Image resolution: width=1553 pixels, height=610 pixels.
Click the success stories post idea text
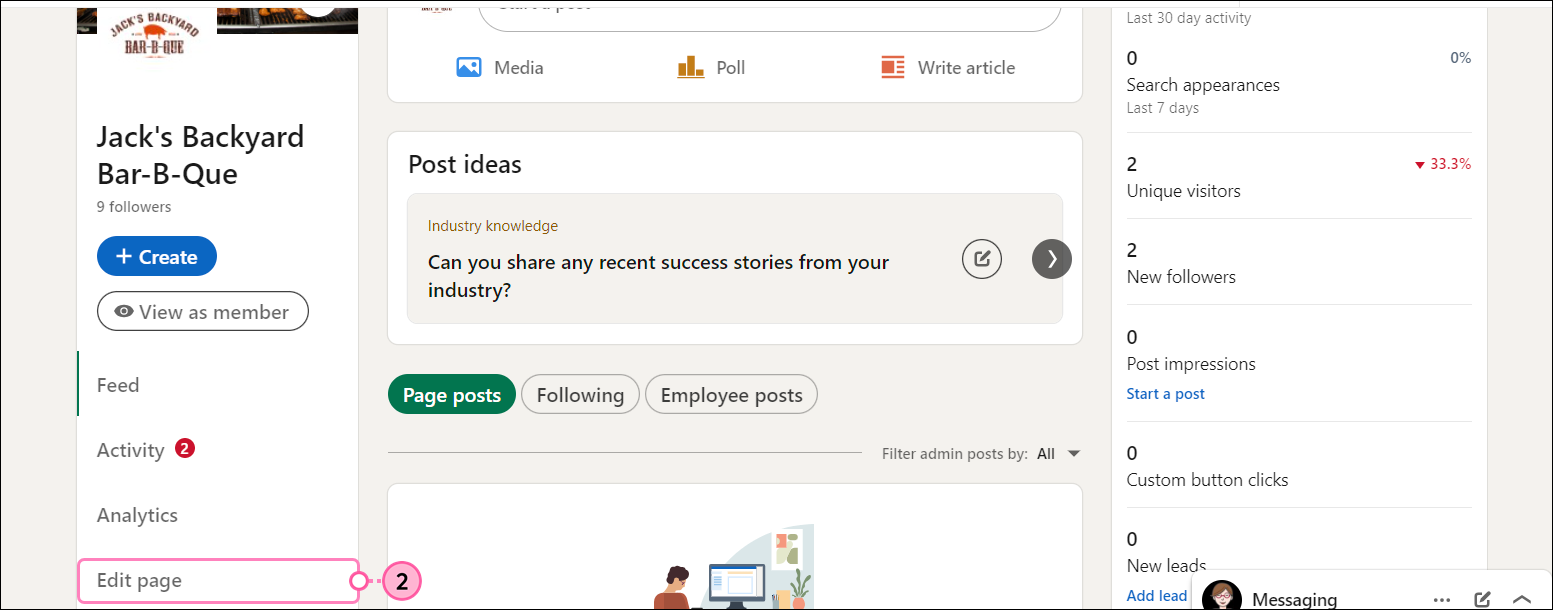pos(658,276)
